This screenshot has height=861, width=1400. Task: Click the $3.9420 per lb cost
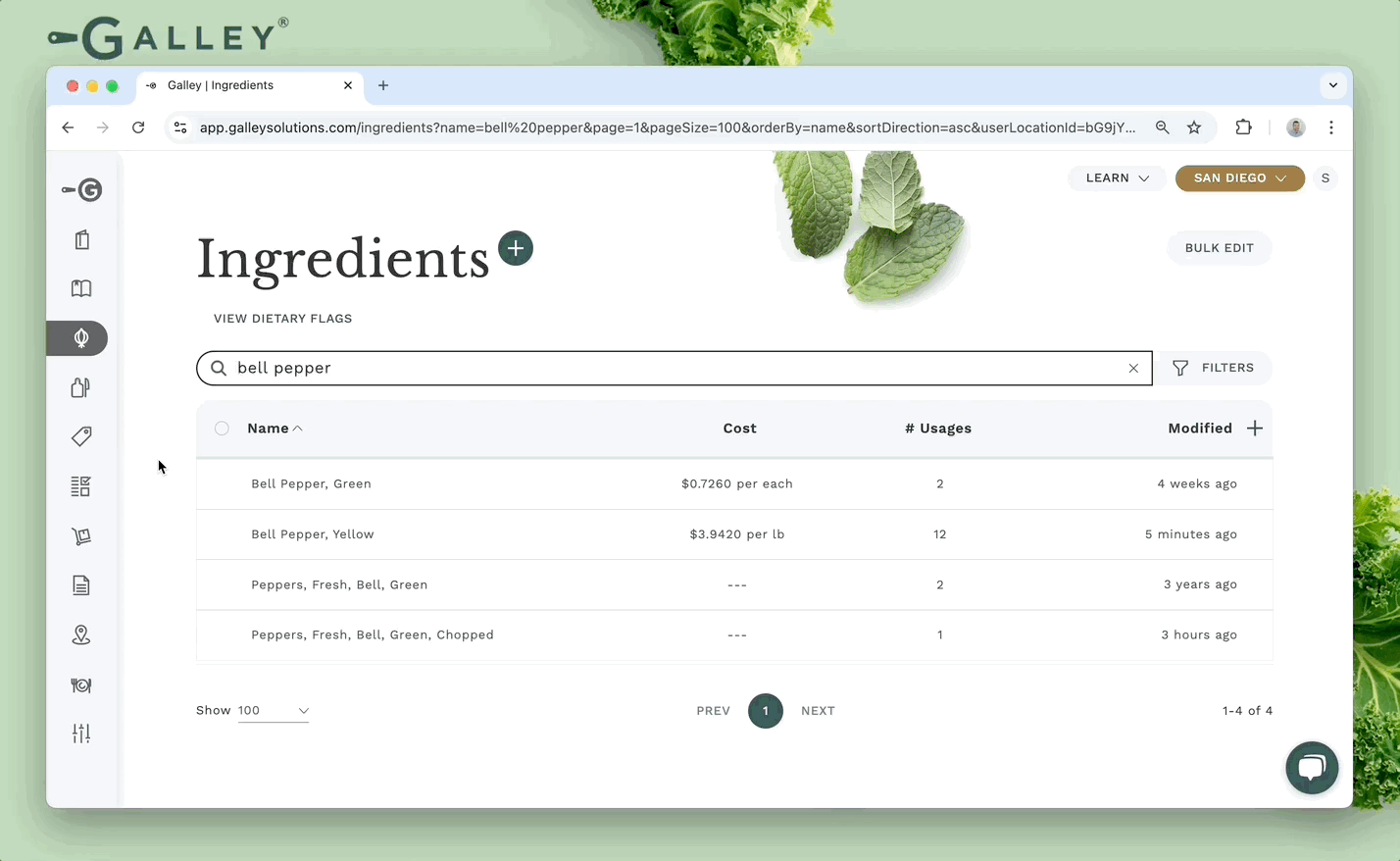[737, 534]
